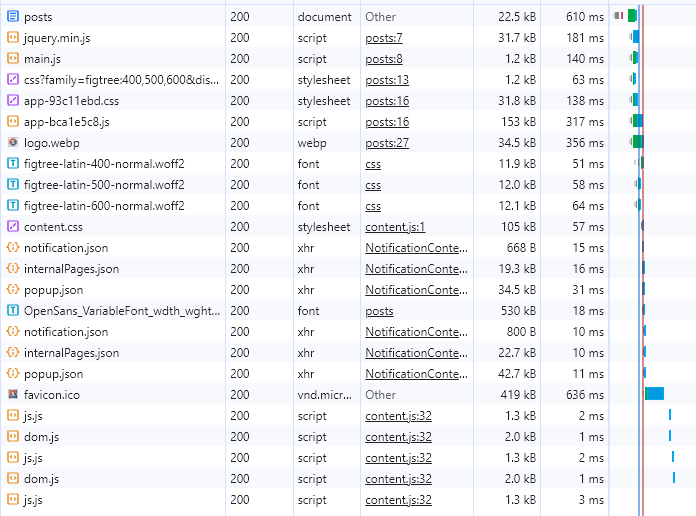
Task: Click the script icon beside app-bca1e5c8.js
Action: click(13, 121)
